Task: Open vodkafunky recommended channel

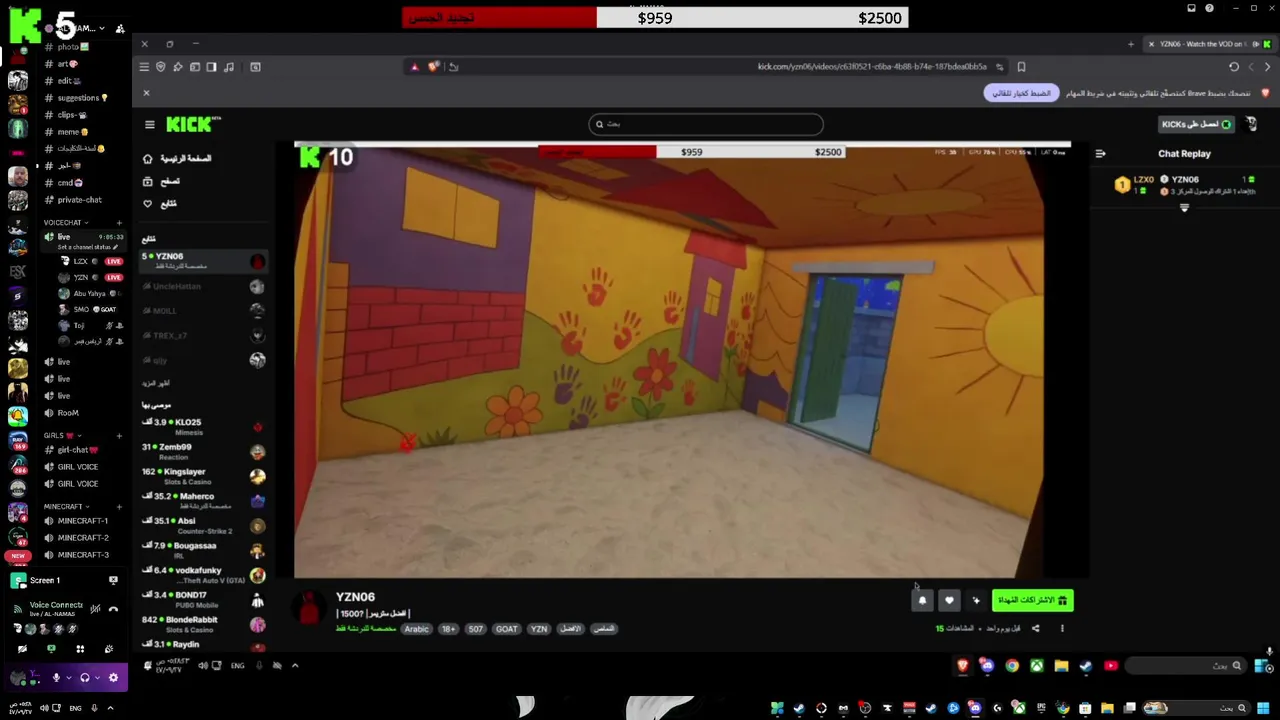Action: tap(204, 575)
